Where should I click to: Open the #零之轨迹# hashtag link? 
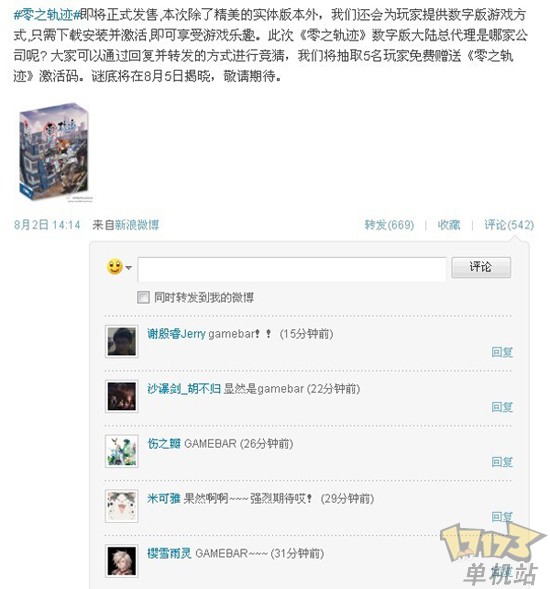[47, 15]
